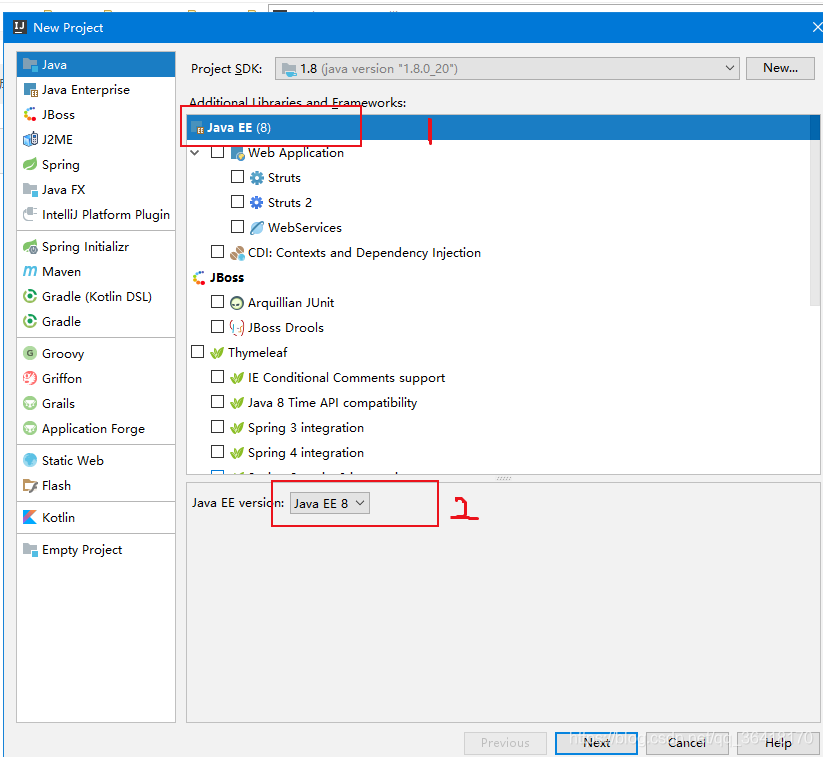The image size is (823, 757).
Task: Enable Arquillian JUnit checkbox
Action: [x=217, y=301]
